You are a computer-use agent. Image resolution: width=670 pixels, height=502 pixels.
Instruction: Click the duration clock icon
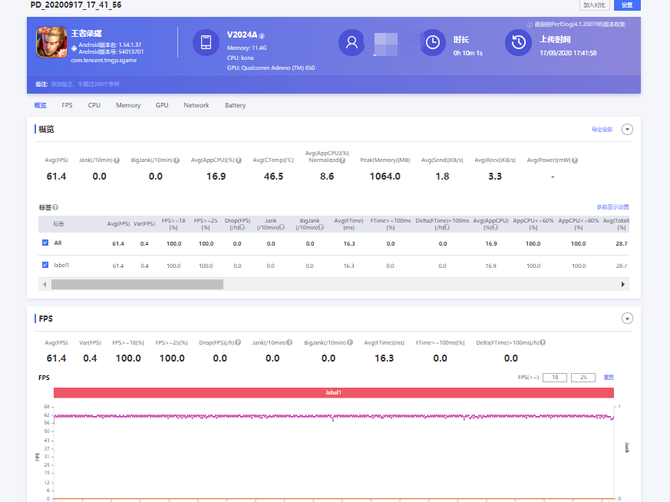click(x=432, y=42)
